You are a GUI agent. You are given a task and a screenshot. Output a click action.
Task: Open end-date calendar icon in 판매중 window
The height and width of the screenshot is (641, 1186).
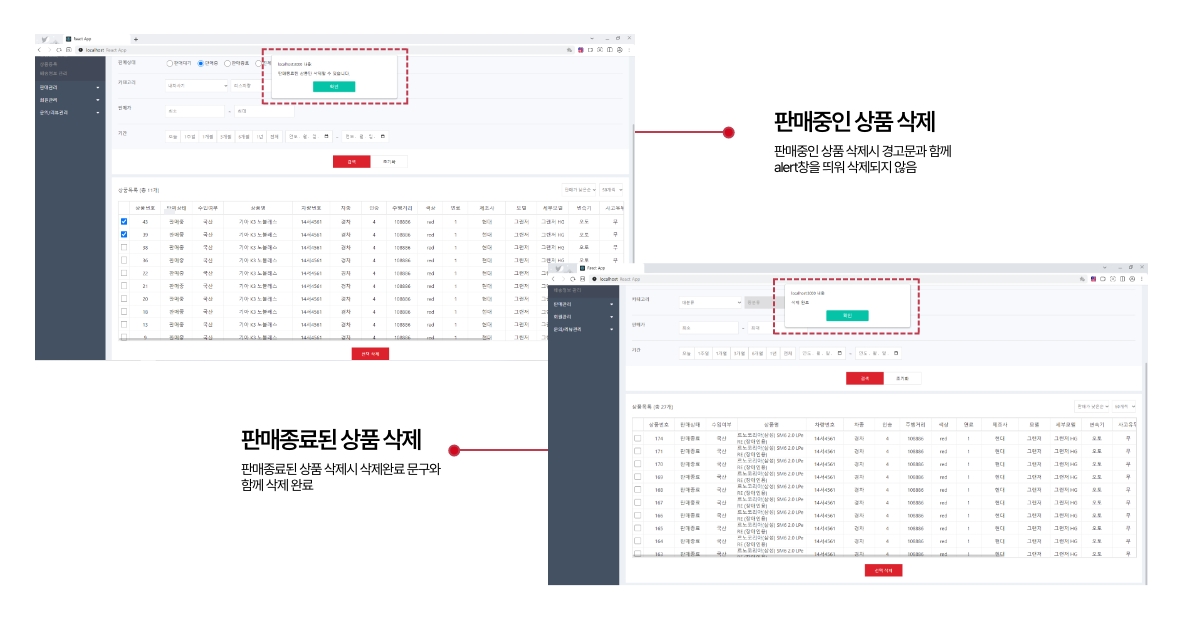click(383, 136)
